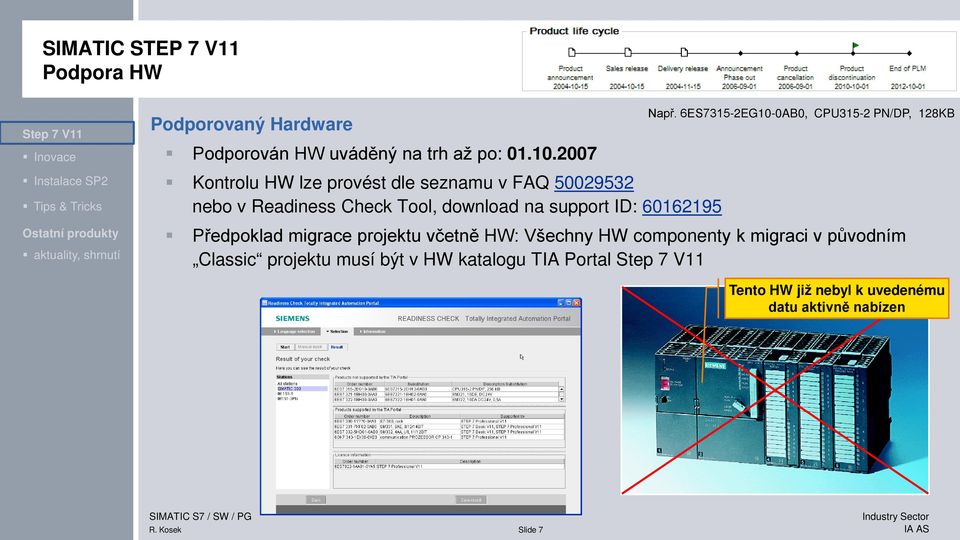Viewport: 960px width, 540px height.
Task: Click the Product announcement document icon
Action: [x=571, y=53]
